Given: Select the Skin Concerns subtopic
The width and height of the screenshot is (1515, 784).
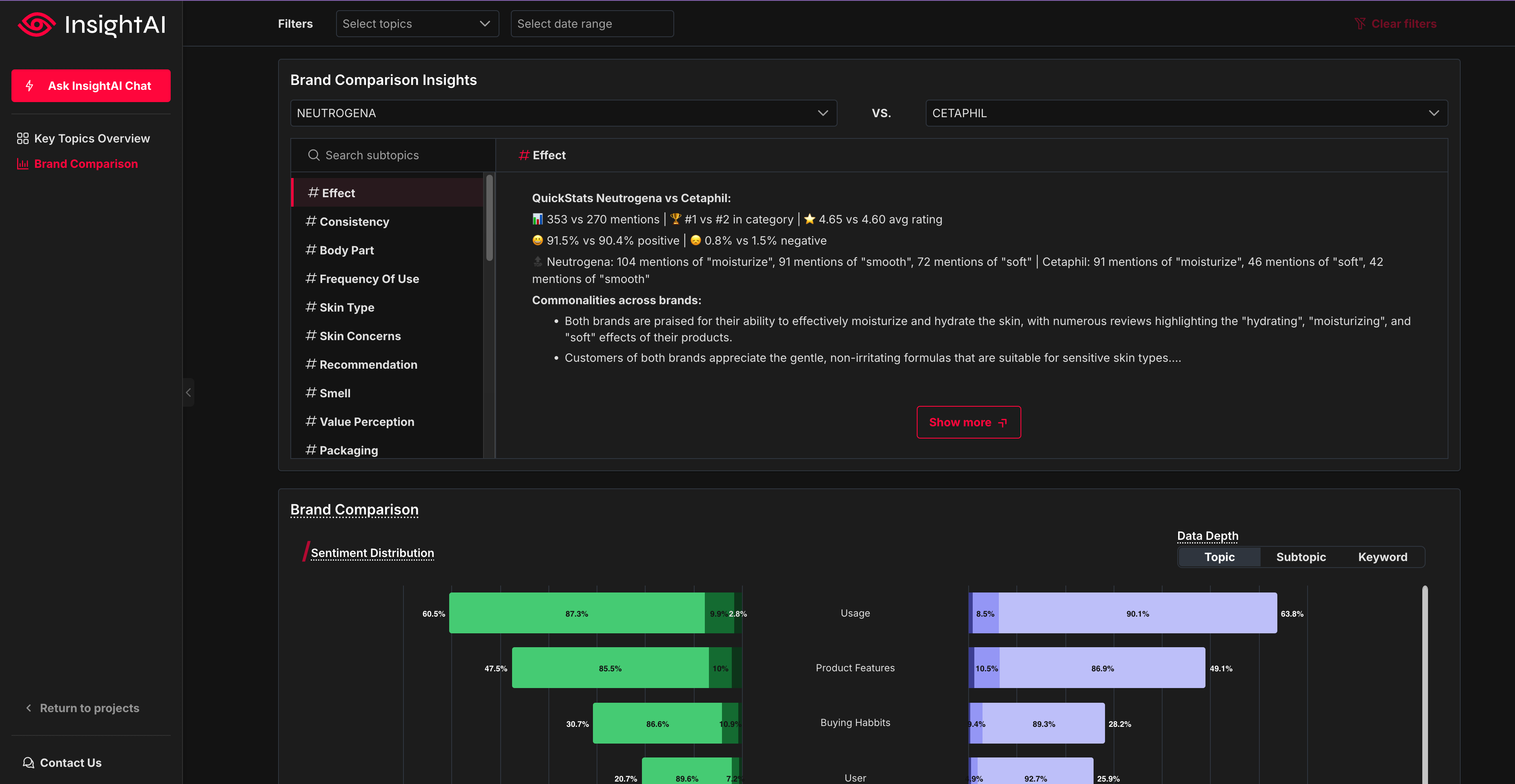Looking at the screenshot, I should coord(360,336).
